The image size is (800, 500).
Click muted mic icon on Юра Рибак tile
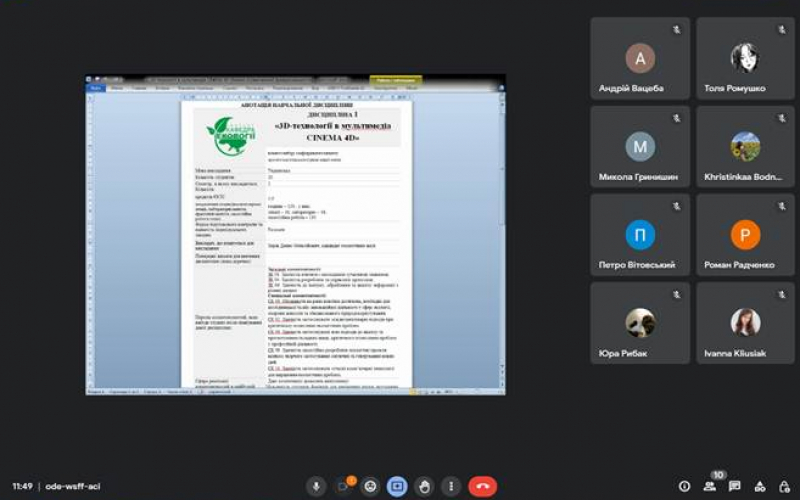coord(677,295)
